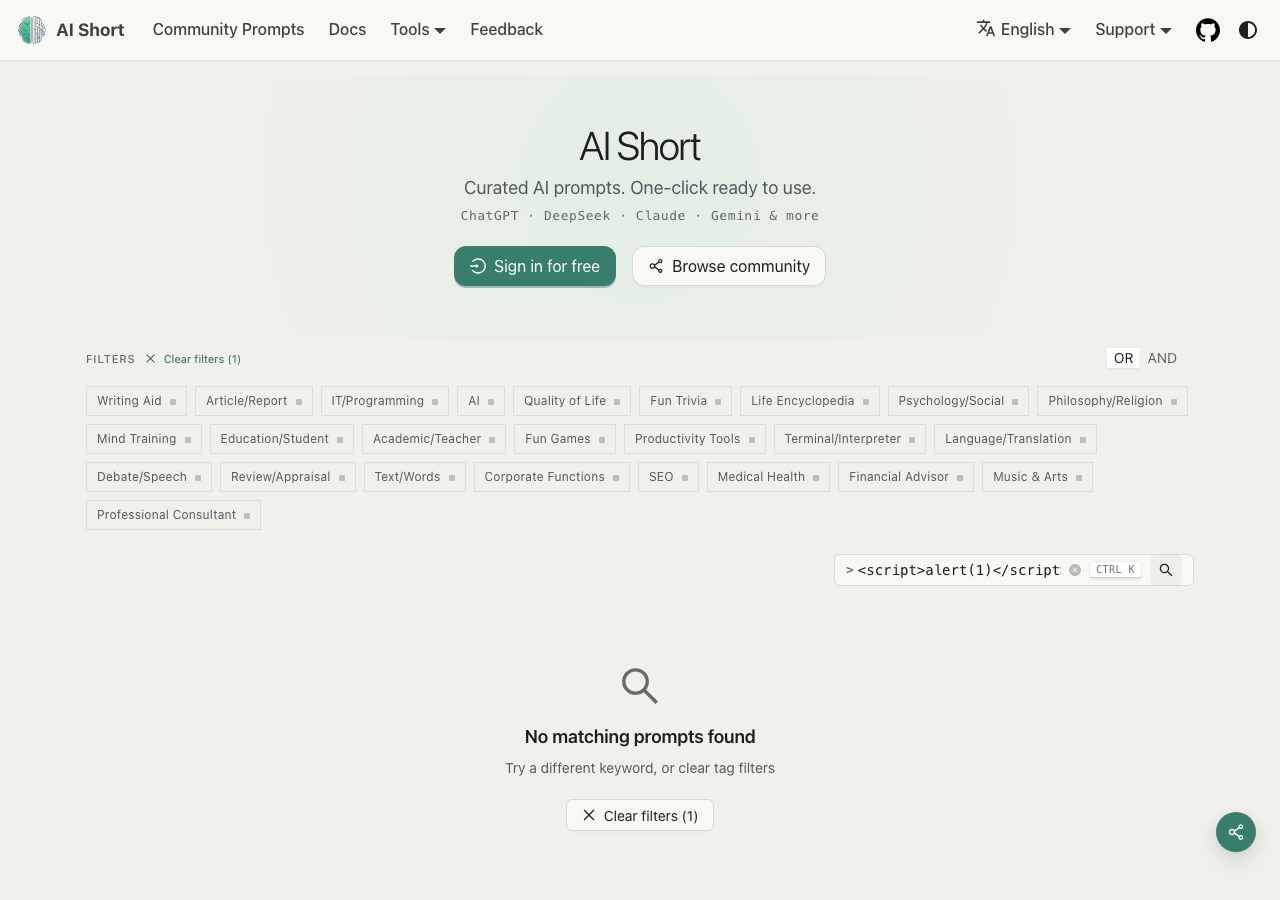The width and height of the screenshot is (1280, 900).
Task: Toggle the Philosophy/Religion tag
Action: pyautogui.click(x=1112, y=401)
